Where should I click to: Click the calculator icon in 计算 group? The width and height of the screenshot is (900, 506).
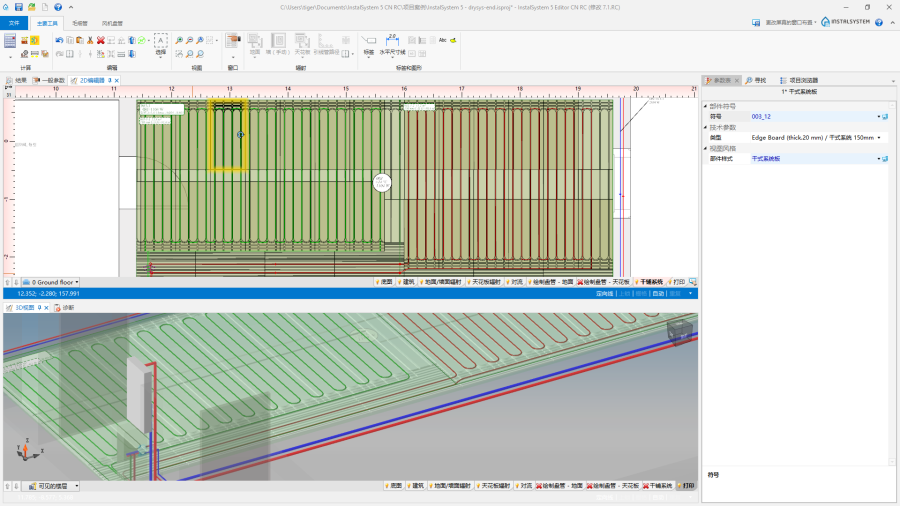(x=10, y=41)
